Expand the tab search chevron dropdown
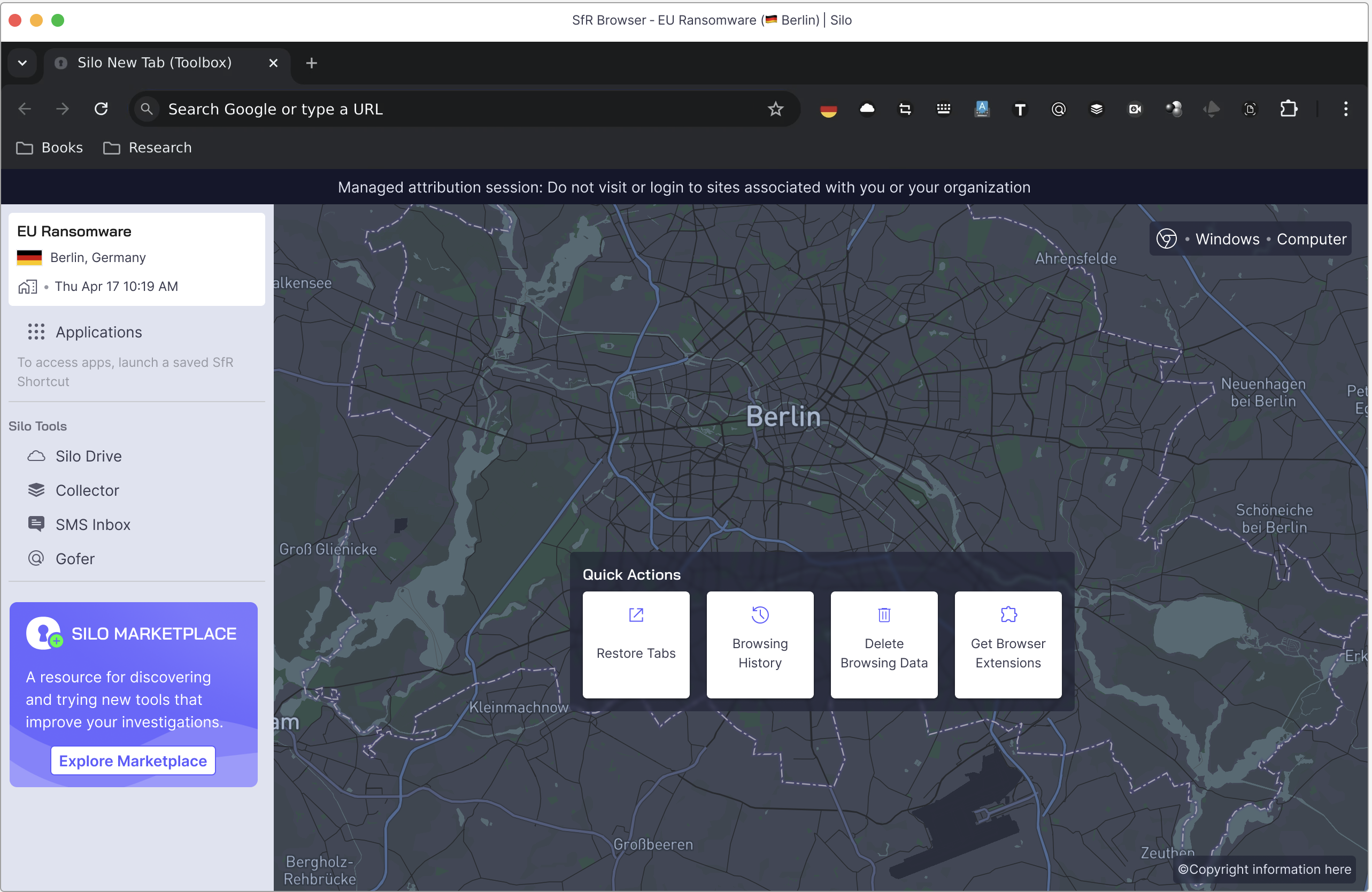1372x892 pixels. [x=22, y=63]
